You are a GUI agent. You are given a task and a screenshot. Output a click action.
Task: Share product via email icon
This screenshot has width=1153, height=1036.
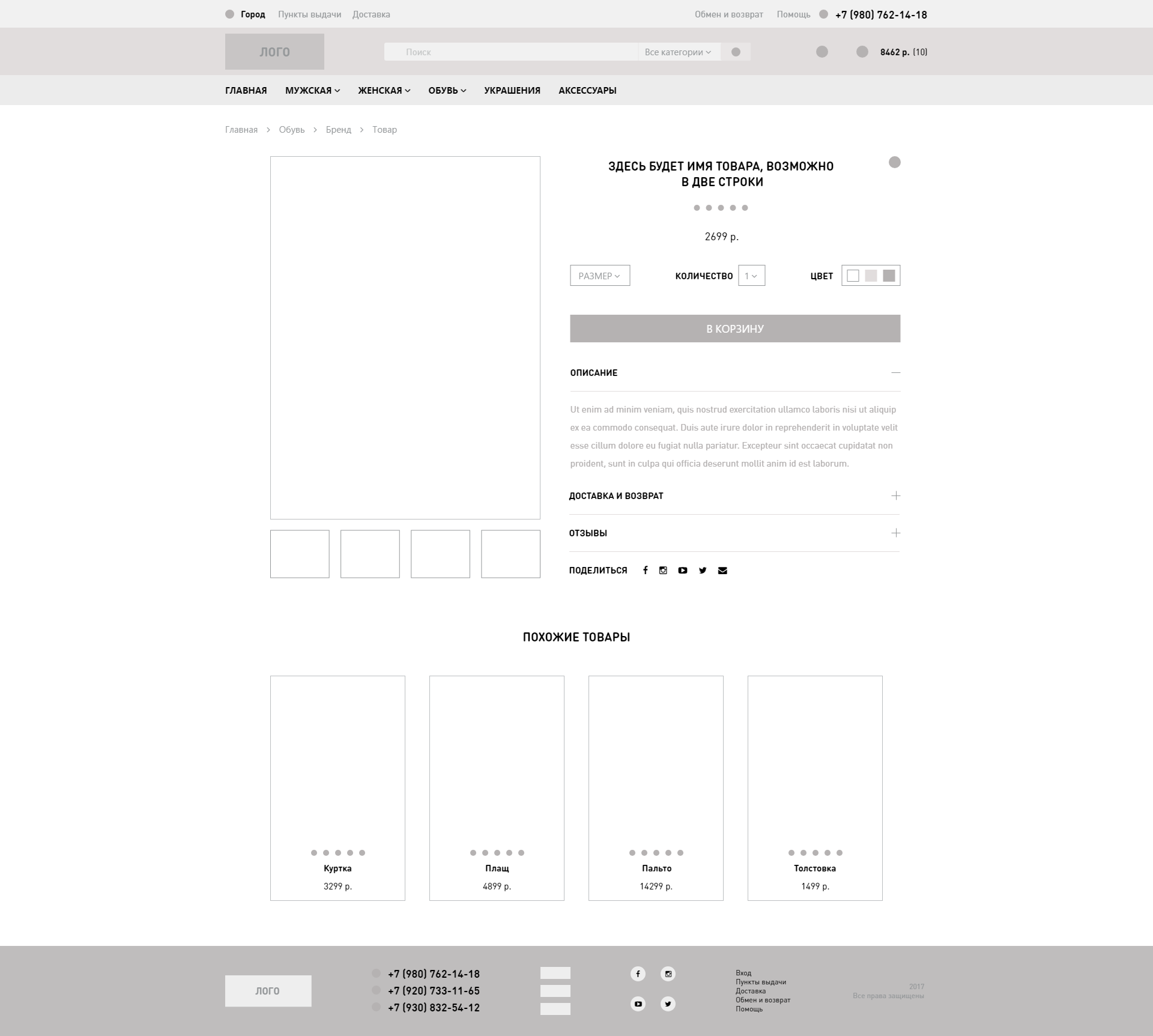[x=722, y=571]
